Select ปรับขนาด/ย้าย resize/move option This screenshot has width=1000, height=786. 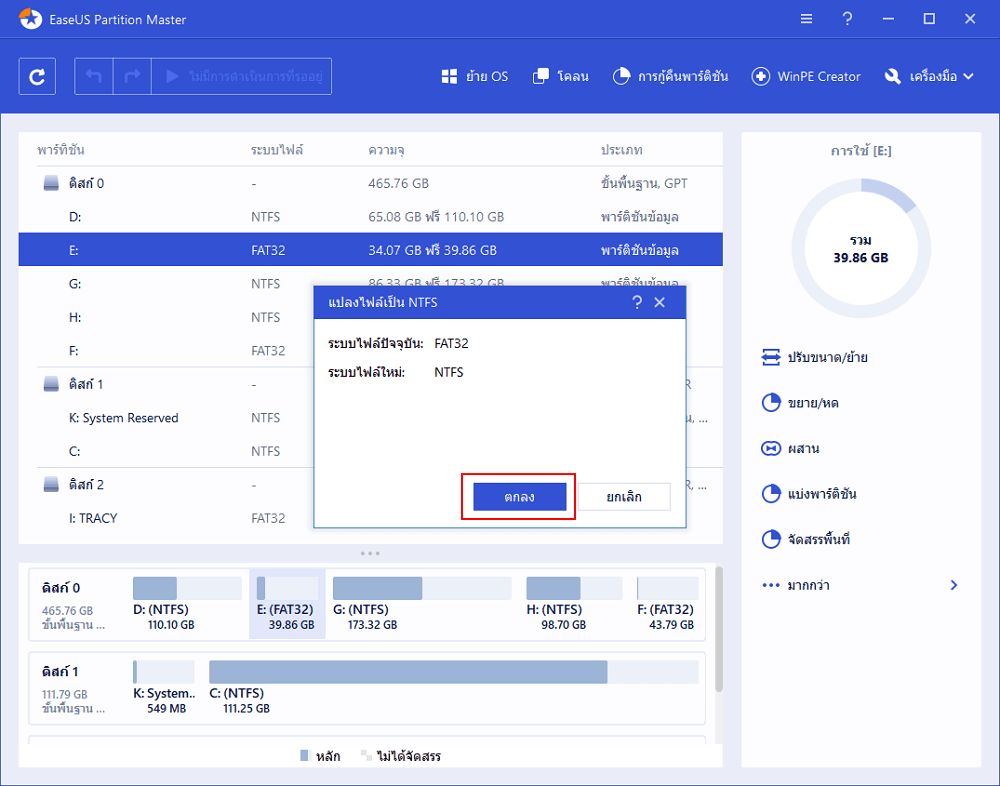coord(814,357)
